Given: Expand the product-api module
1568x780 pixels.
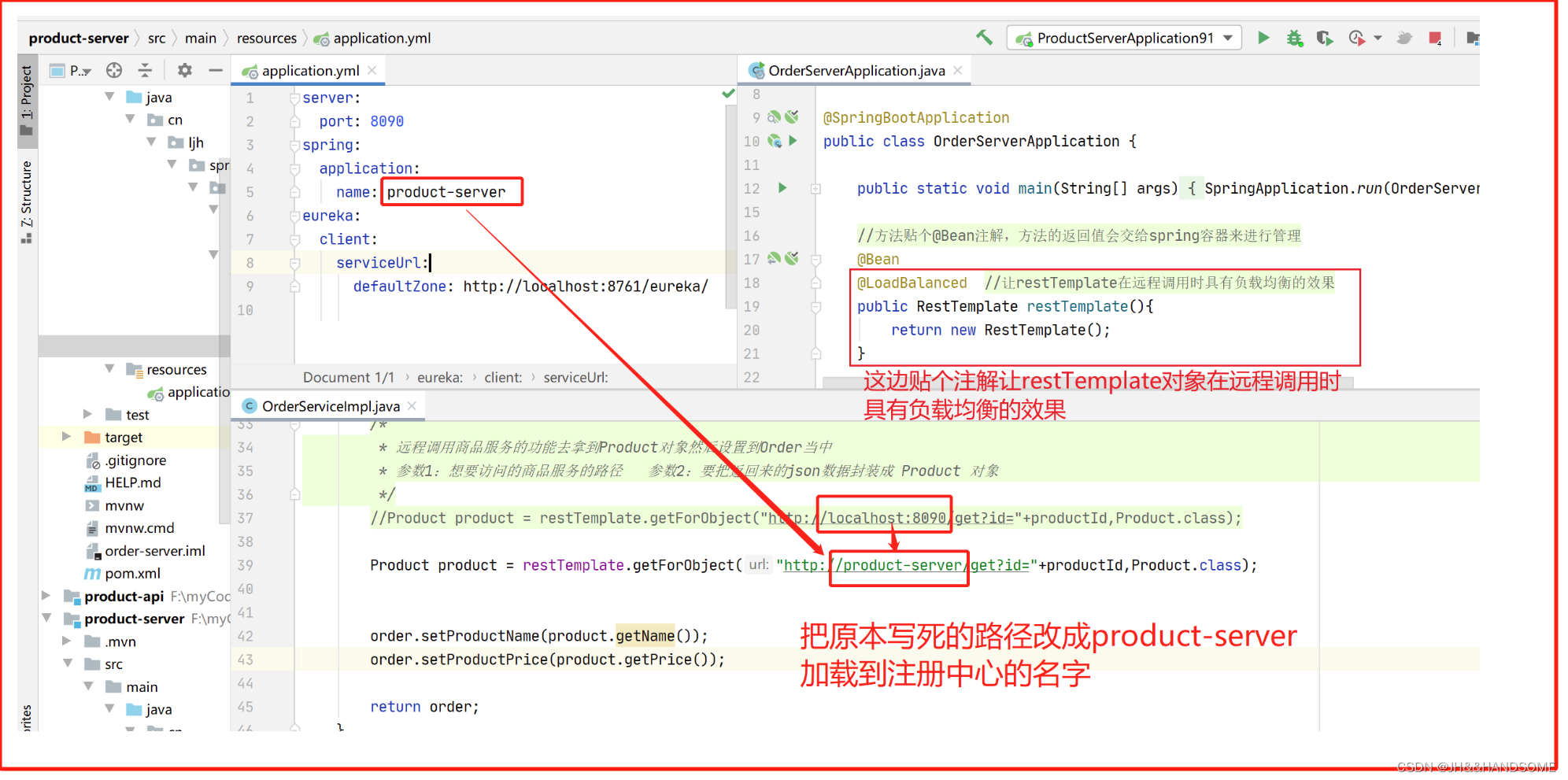Looking at the screenshot, I should pyautogui.click(x=46, y=596).
